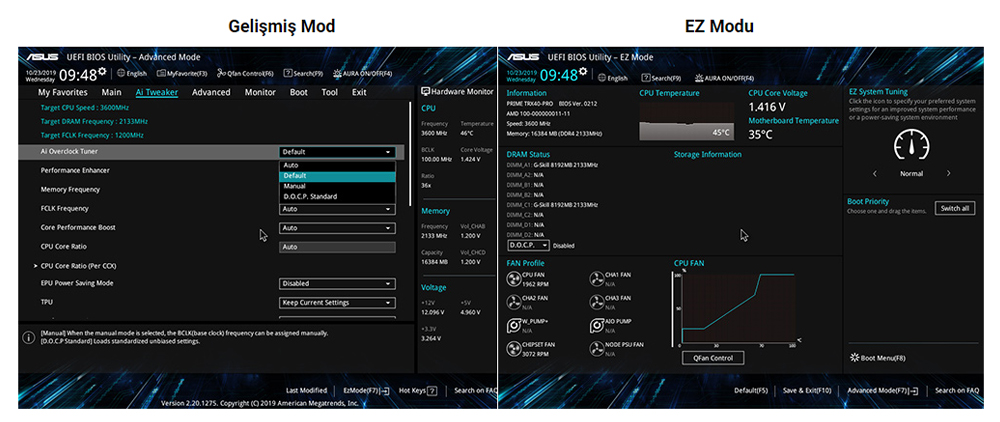Choose Auto in the Ai Overclock Tuner list
1000x422 pixels.
(337, 165)
